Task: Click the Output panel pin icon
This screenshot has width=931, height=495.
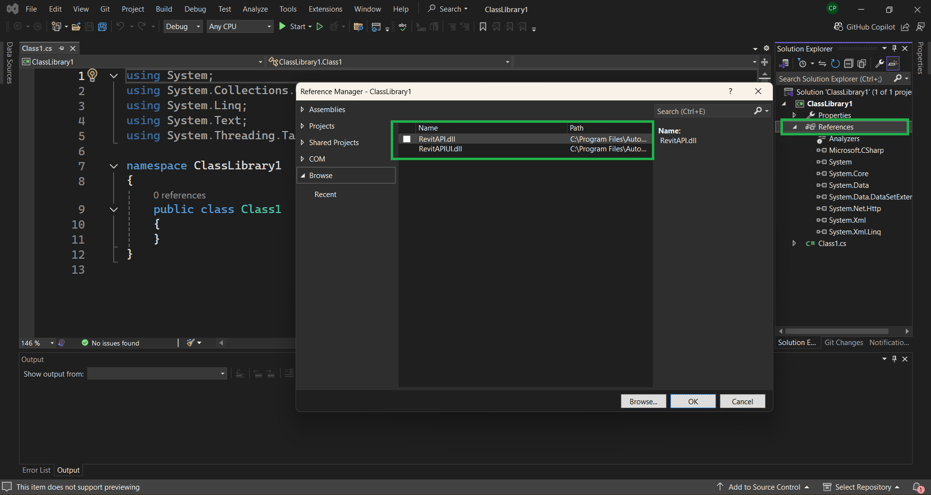Action: [894, 359]
